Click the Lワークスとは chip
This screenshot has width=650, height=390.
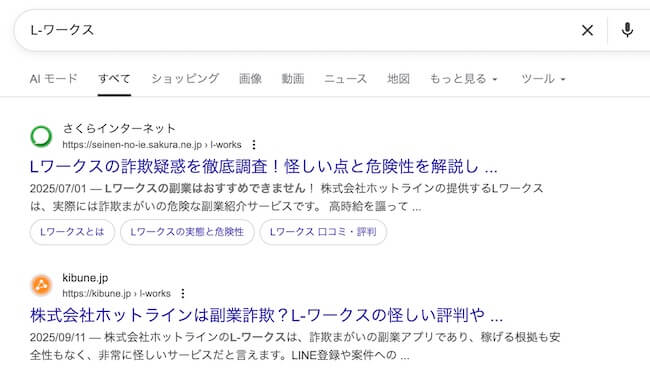[x=72, y=232]
